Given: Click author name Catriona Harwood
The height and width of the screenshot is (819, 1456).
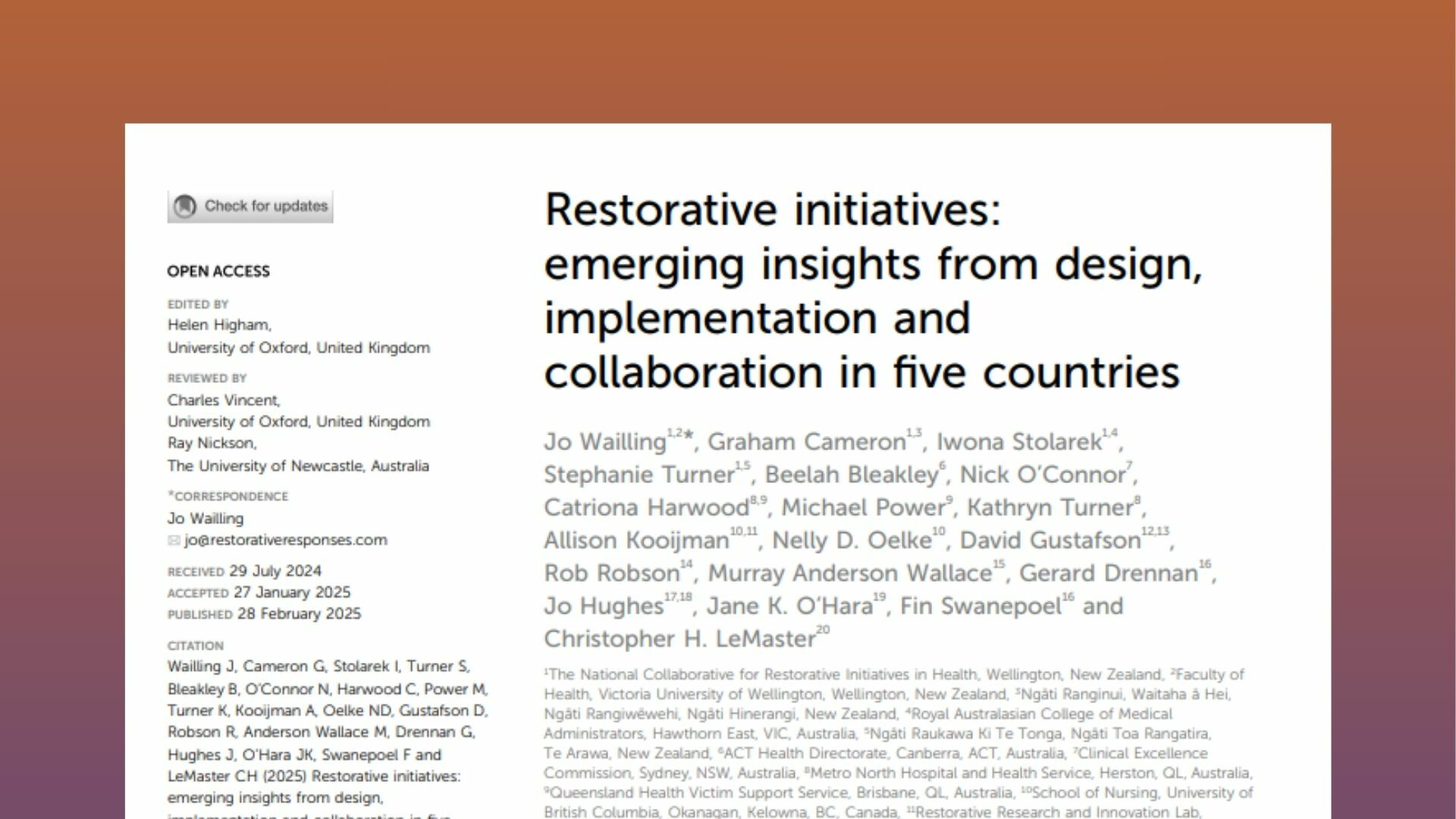Looking at the screenshot, I should (x=647, y=507).
